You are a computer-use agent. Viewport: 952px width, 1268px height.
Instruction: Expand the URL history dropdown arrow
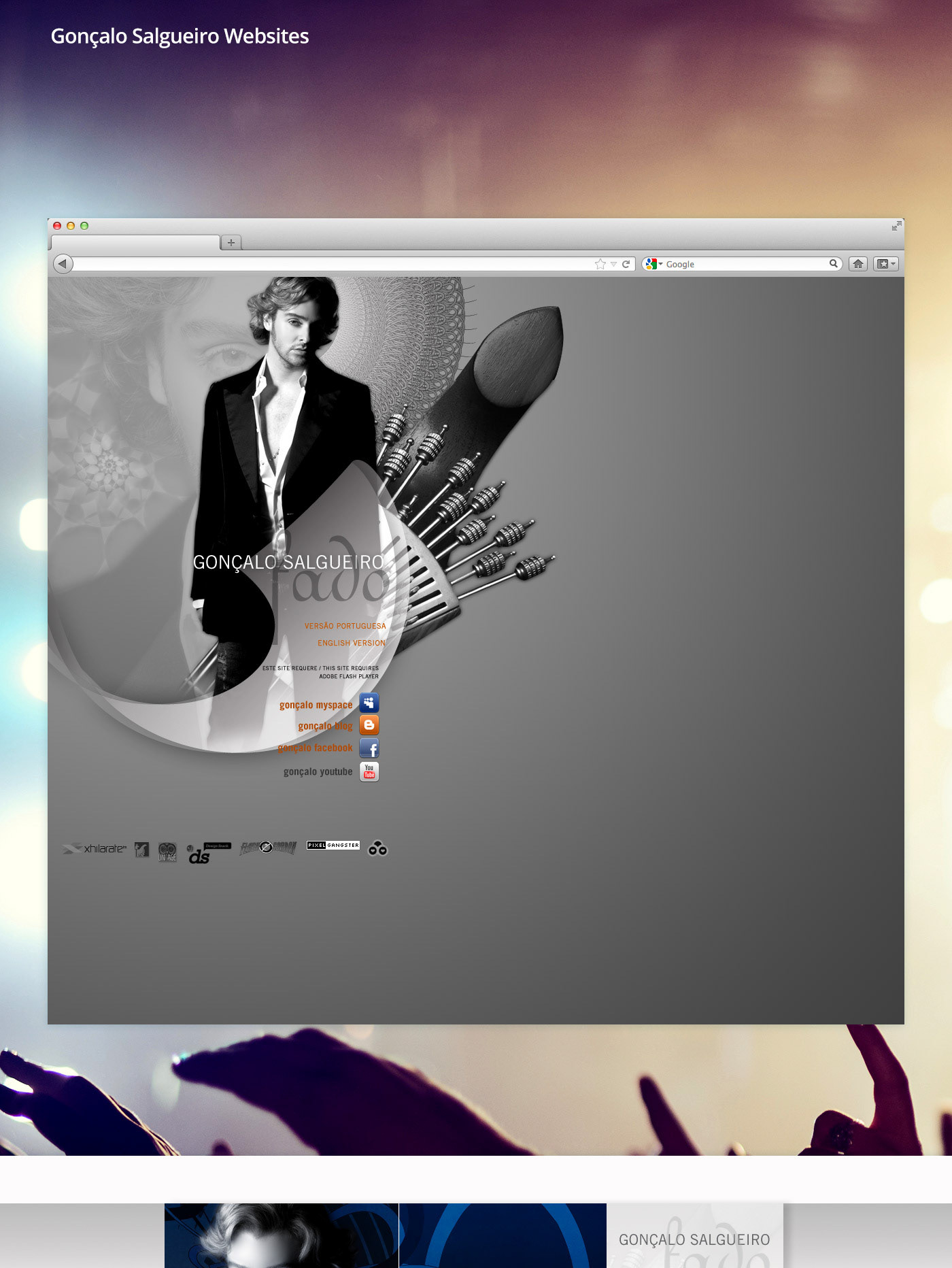pyautogui.click(x=613, y=264)
